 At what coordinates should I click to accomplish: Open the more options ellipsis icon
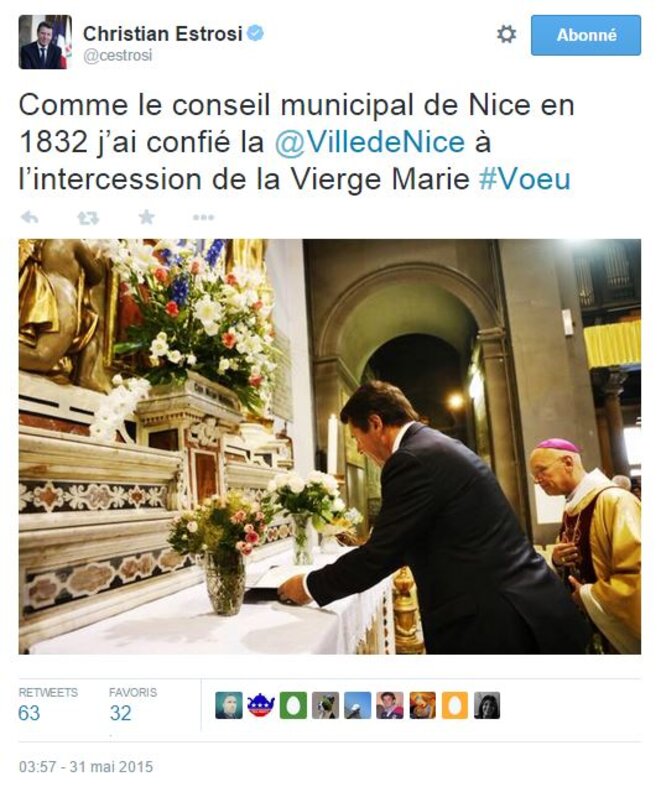[x=204, y=218]
